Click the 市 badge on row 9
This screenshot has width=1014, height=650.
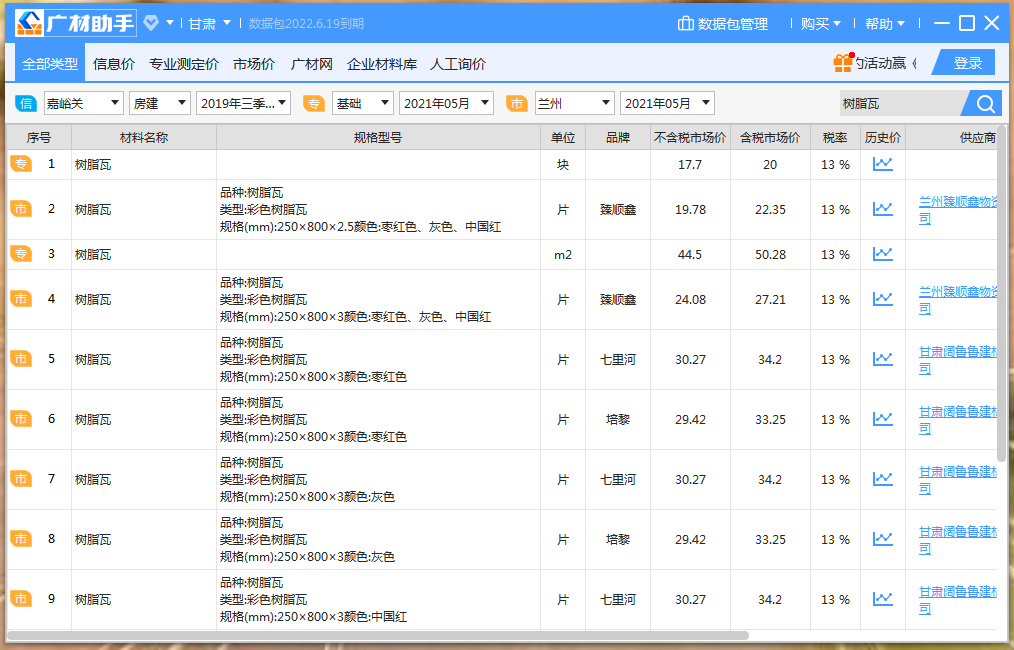click(x=21, y=599)
